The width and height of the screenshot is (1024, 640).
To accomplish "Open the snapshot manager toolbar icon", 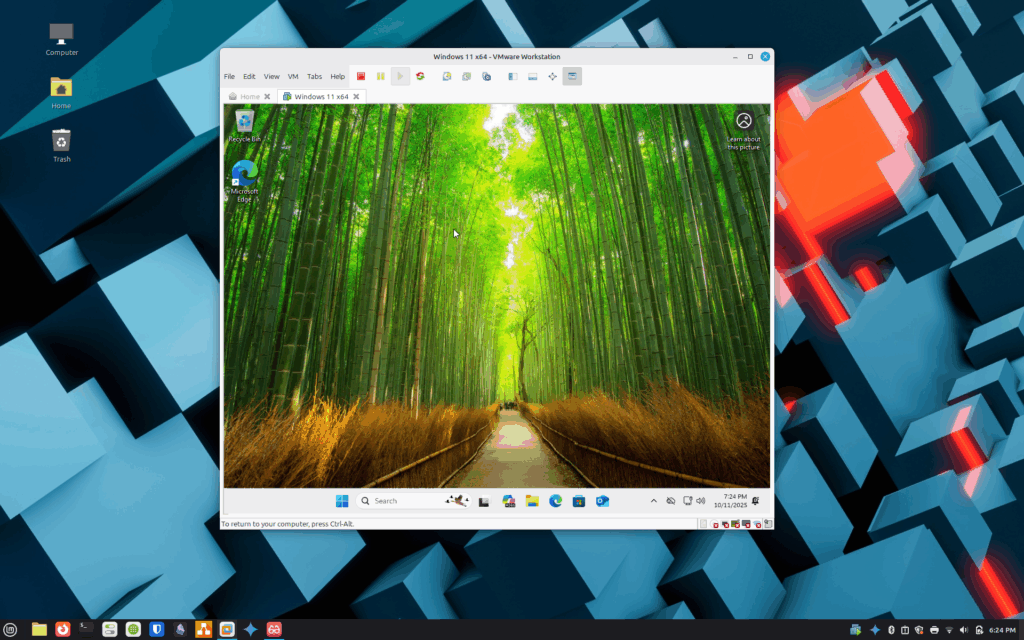I will 486,76.
